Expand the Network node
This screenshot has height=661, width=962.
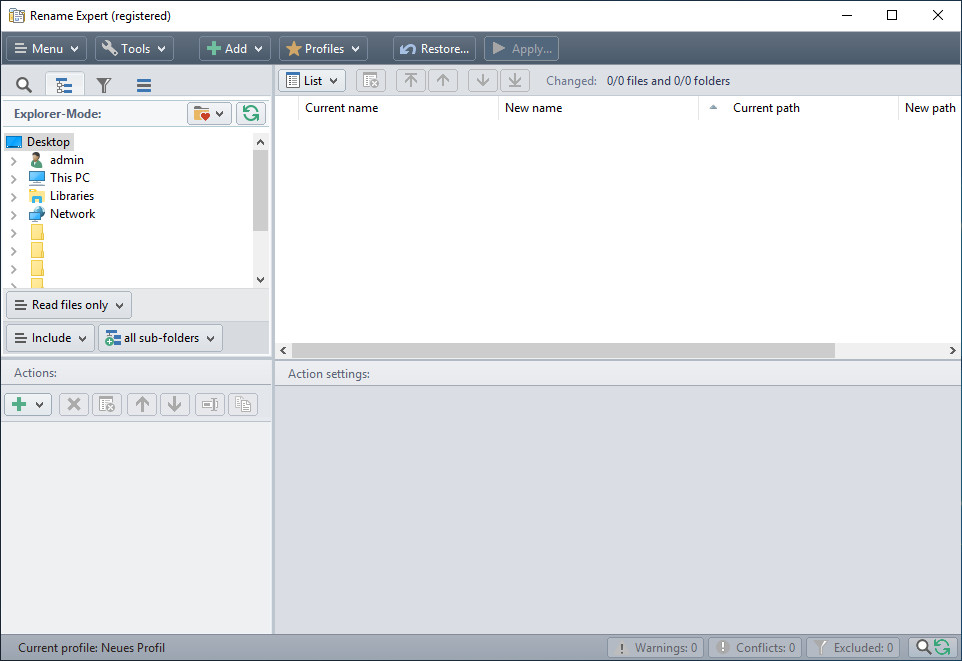click(x=13, y=215)
